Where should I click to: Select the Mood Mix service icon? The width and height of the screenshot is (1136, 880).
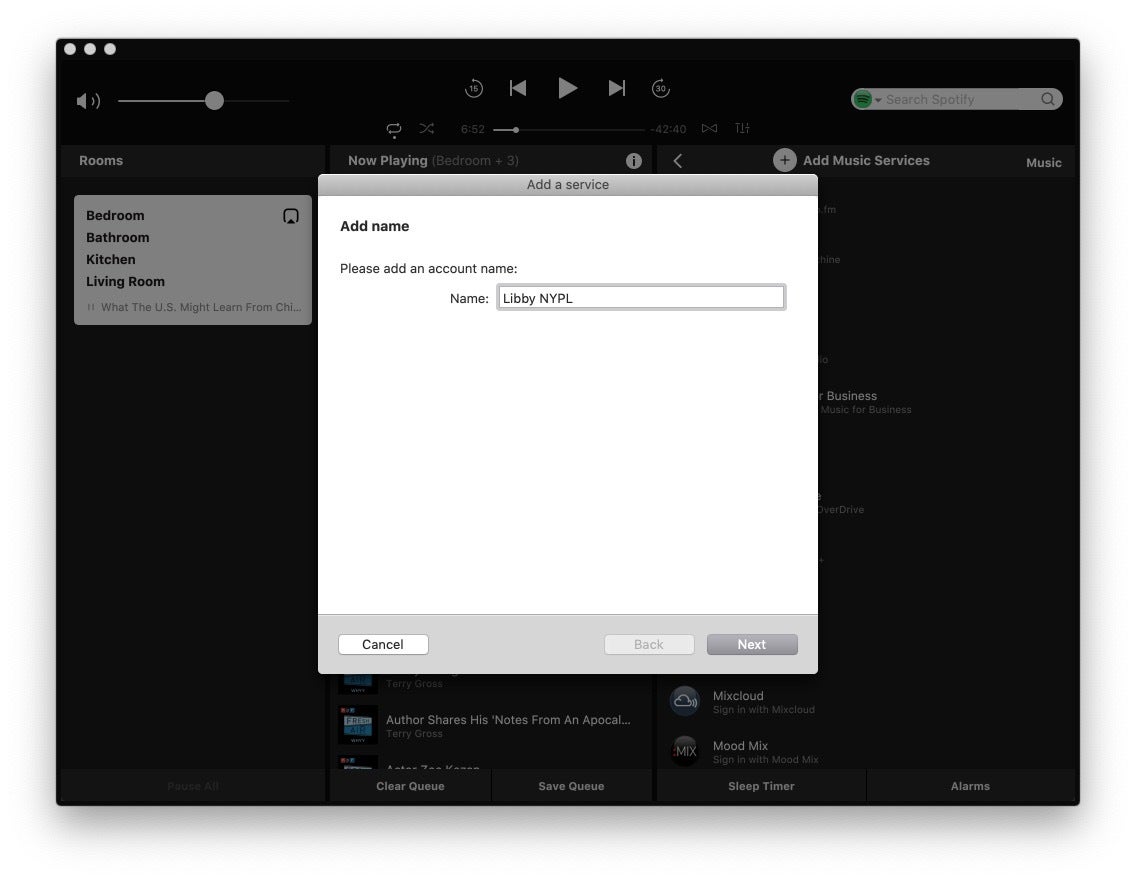[x=685, y=751]
